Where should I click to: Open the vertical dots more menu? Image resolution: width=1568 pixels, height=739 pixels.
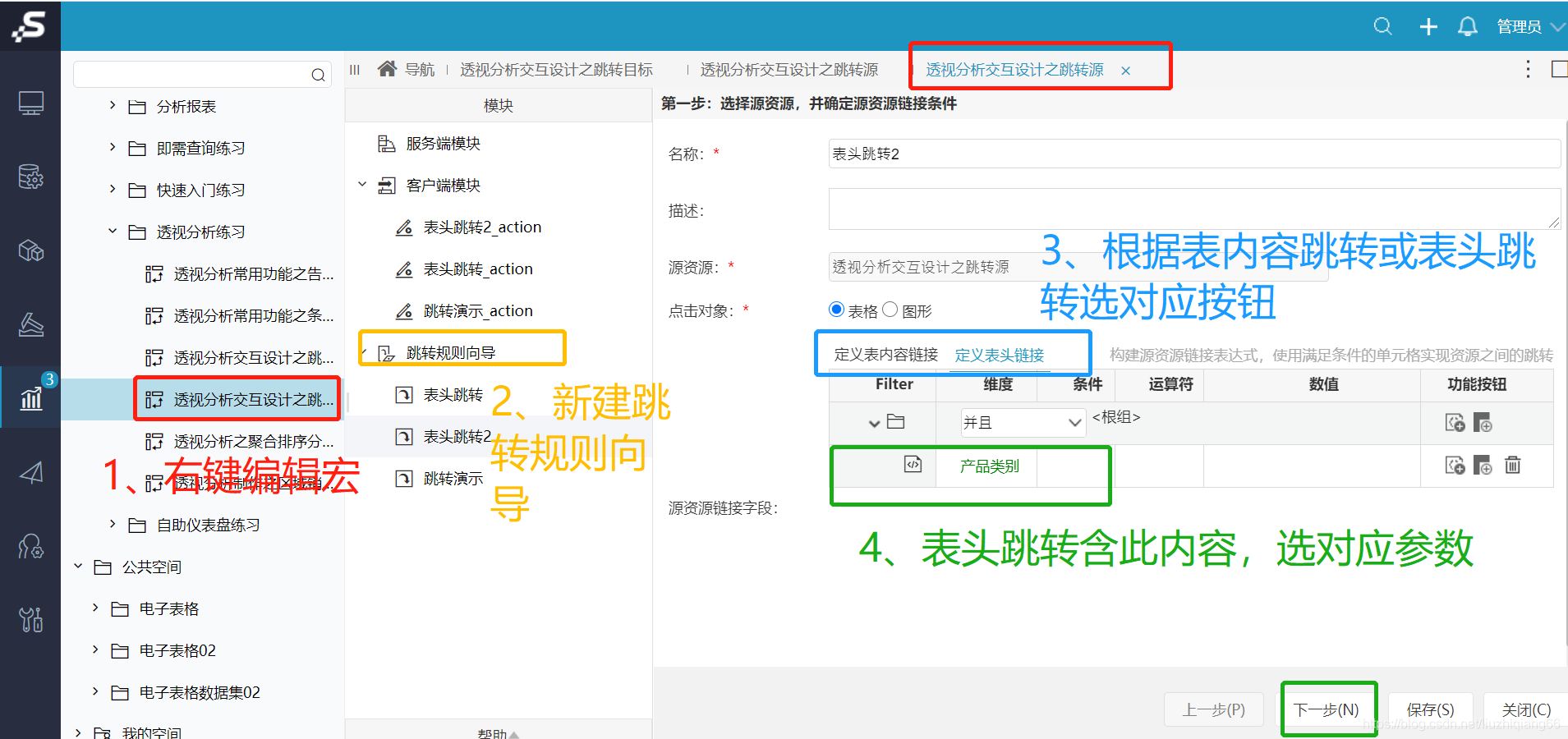click(x=1528, y=69)
